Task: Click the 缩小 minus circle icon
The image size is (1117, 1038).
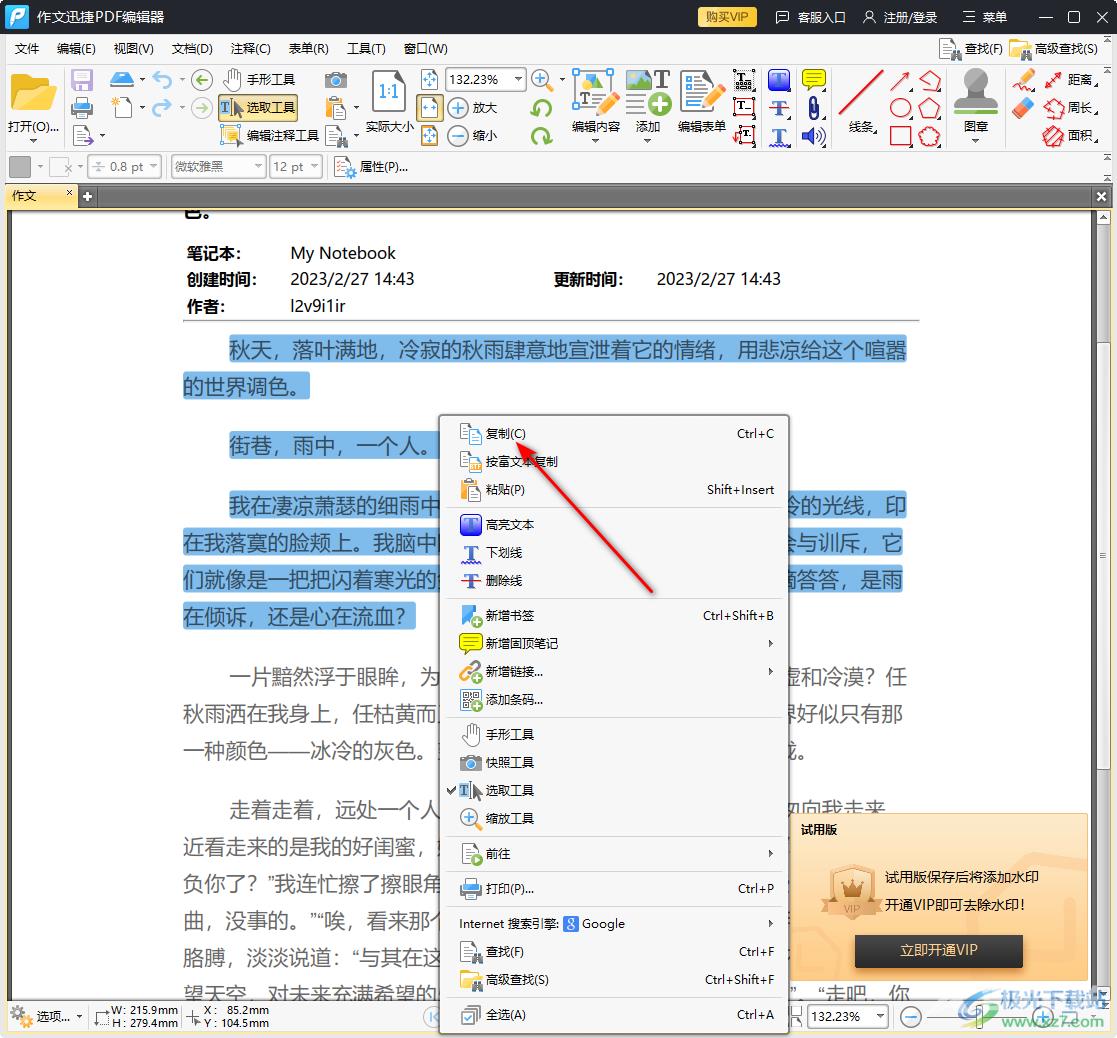Action: click(x=458, y=135)
